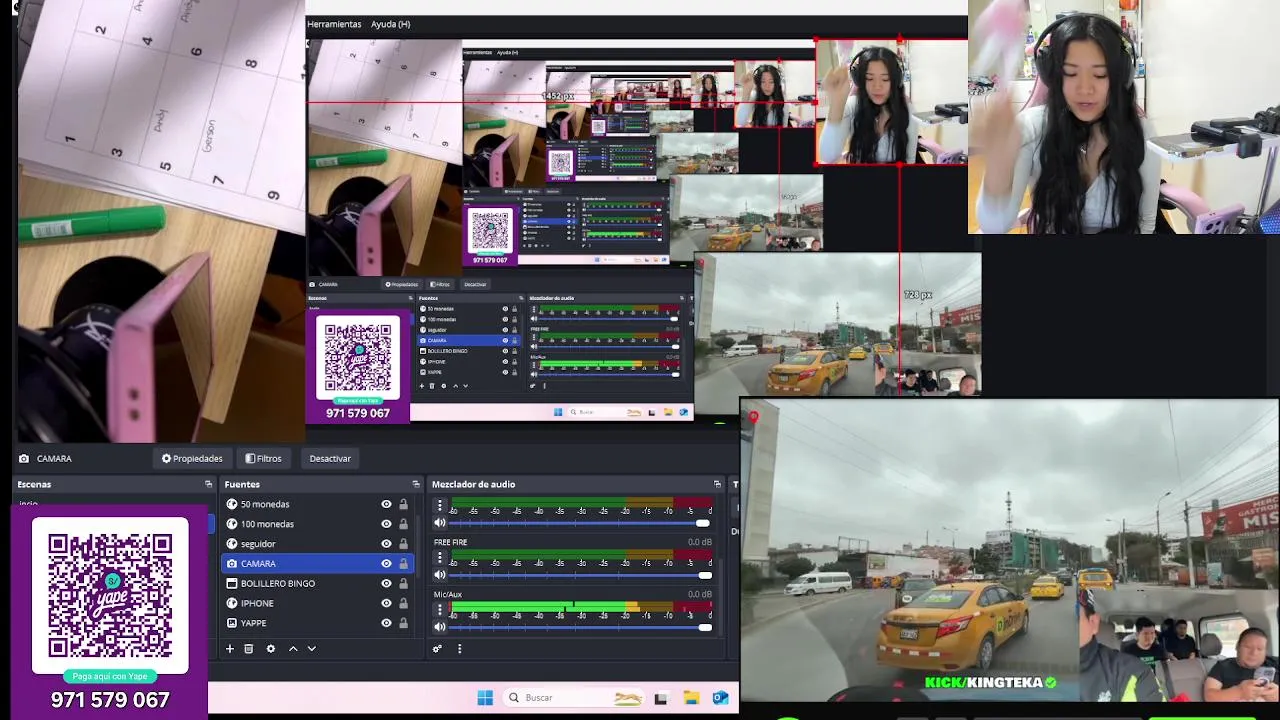1280x720 pixels.
Task: Open Outlook from taskbar
Action: tap(720, 698)
